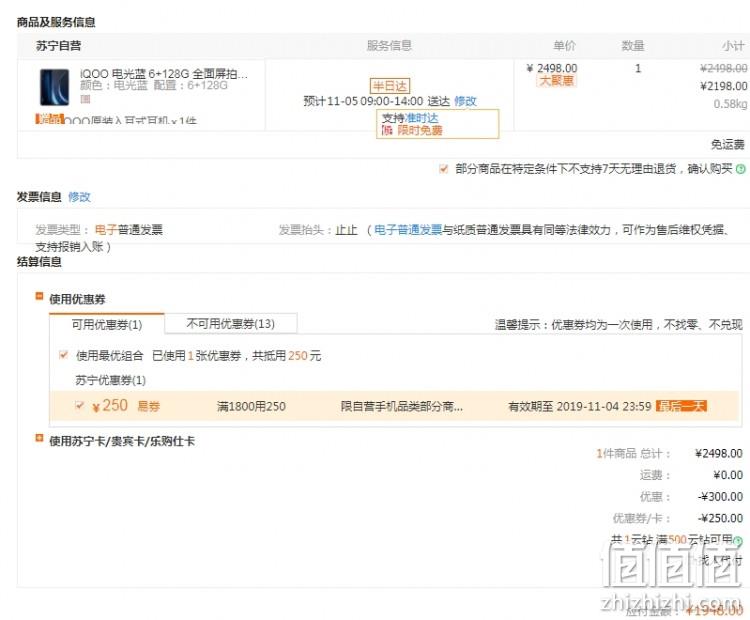
Task: Click the green help icon after 确认购买
Action: [740, 168]
